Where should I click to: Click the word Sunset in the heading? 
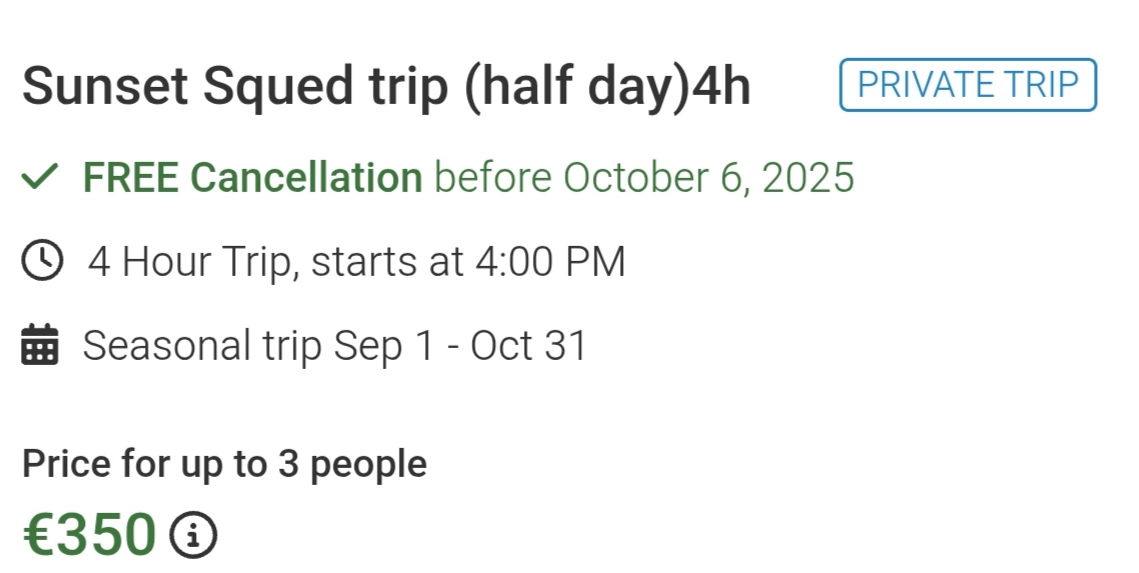click(105, 87)
